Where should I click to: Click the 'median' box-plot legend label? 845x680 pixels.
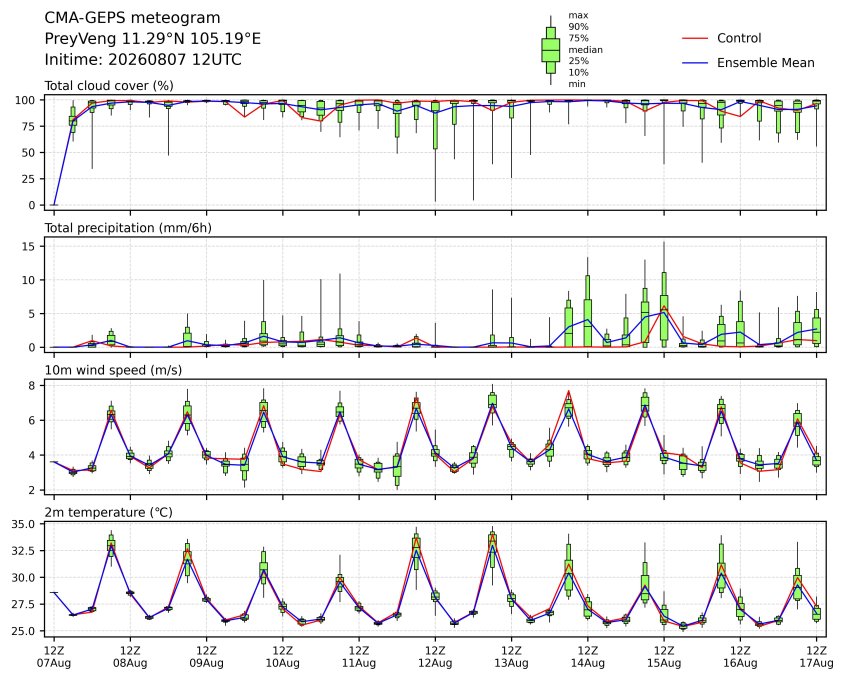[x=585, y=50]
